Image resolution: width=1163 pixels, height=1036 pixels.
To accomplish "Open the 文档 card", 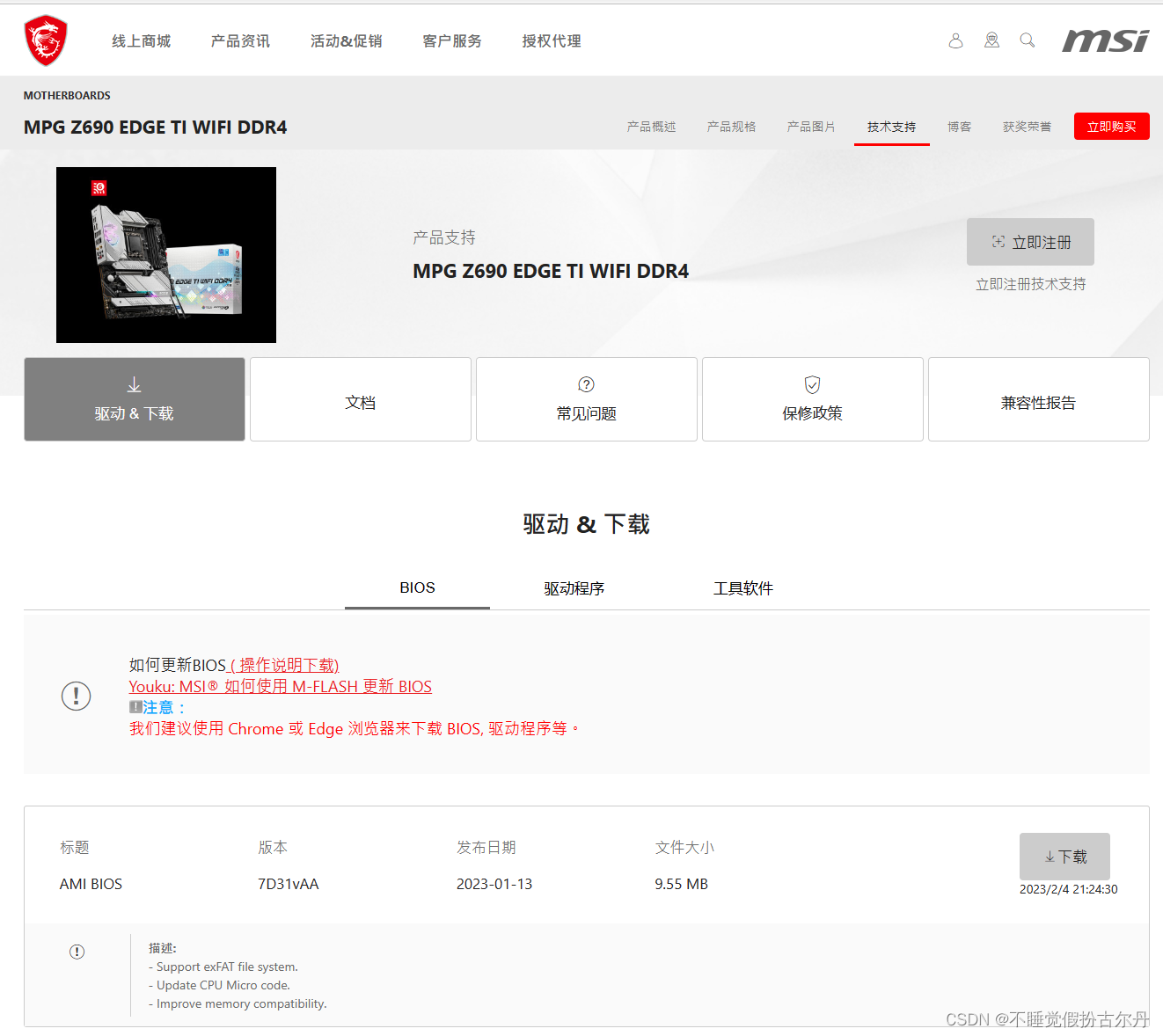I will (x=361, y=399).
